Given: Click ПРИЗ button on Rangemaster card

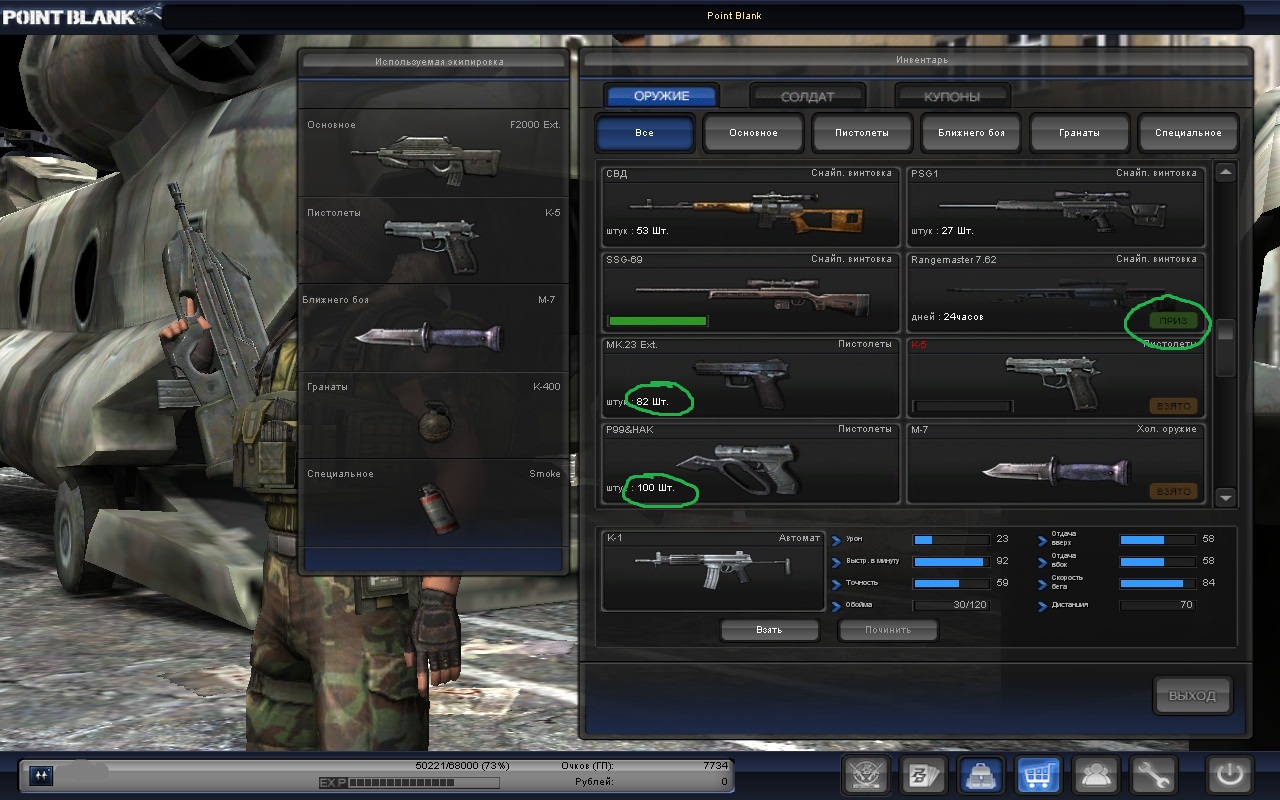Looking at the screenshot, I should (1173, 321).
